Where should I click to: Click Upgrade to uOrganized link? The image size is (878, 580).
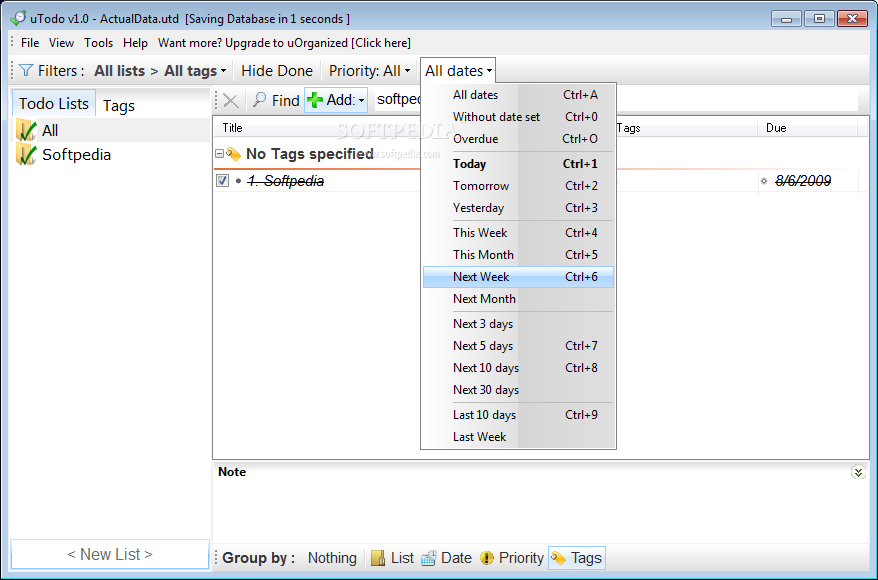click(x=284, y=43)
